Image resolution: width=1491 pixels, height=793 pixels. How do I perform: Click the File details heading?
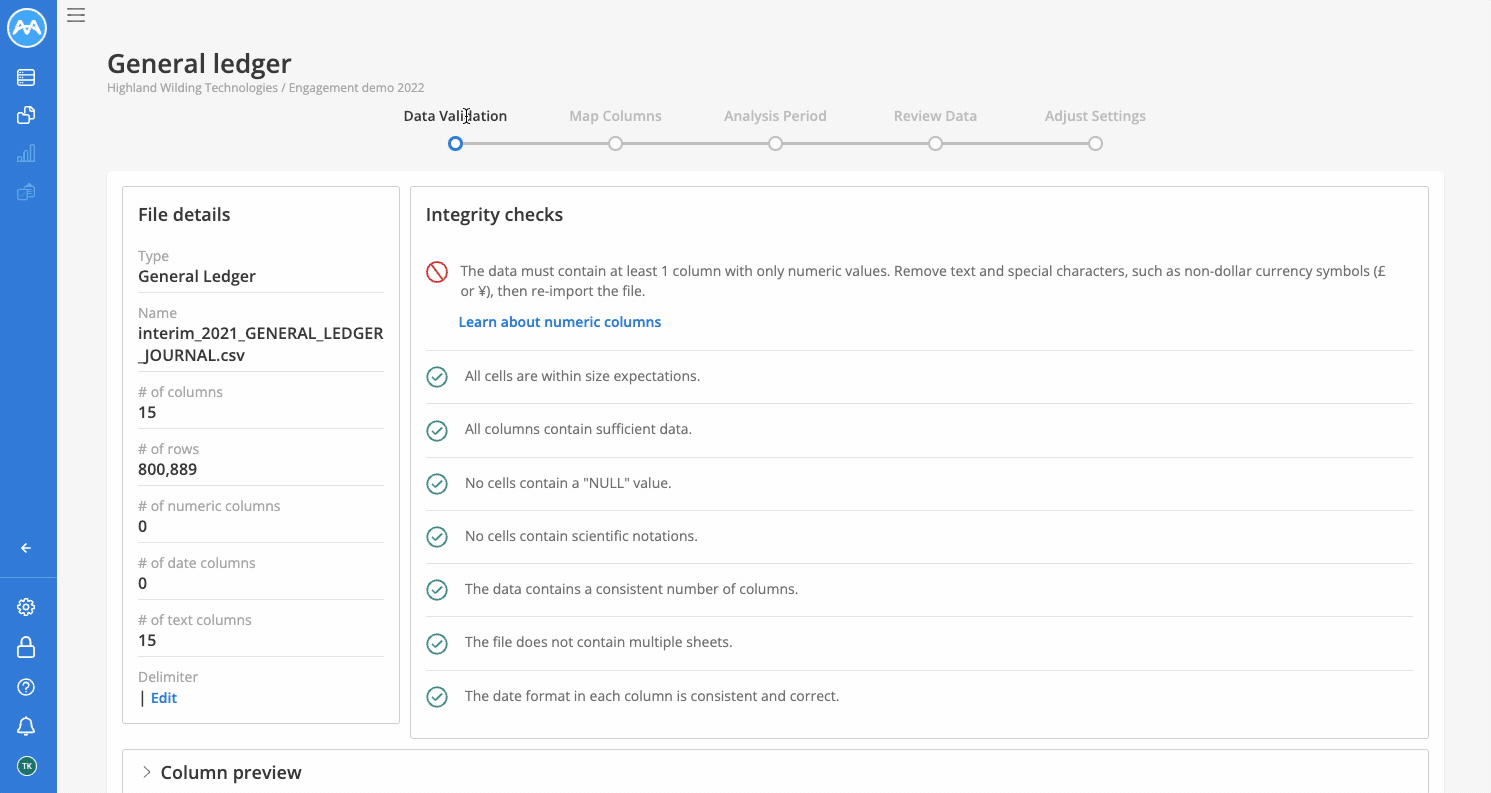[x=184, y=215]
